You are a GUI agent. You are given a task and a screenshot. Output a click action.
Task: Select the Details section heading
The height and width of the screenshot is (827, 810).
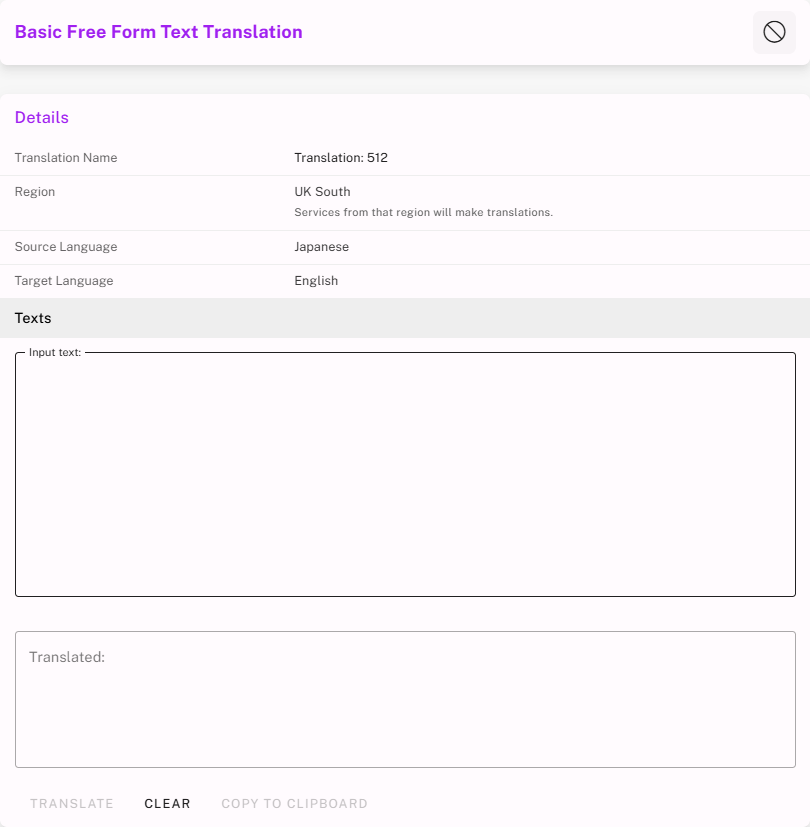[x=42, y=118]
